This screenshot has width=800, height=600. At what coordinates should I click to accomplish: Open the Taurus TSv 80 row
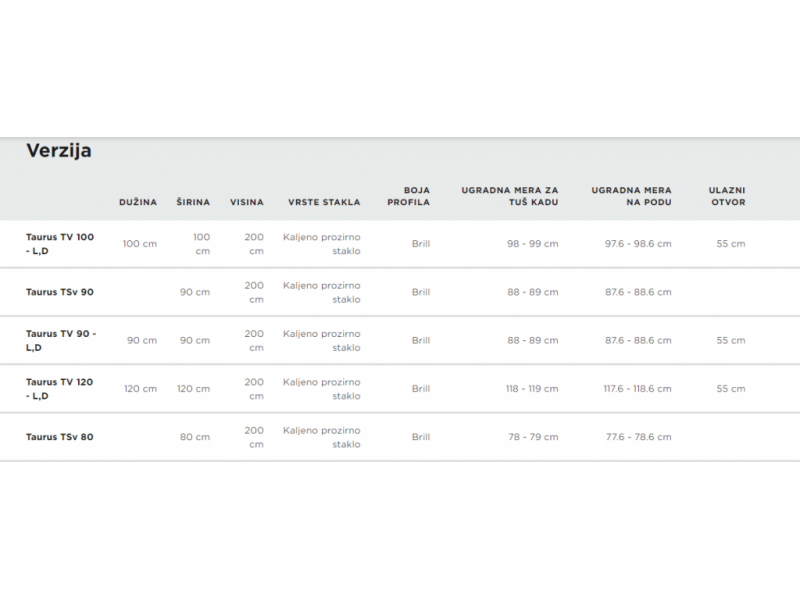pos(60,437)
